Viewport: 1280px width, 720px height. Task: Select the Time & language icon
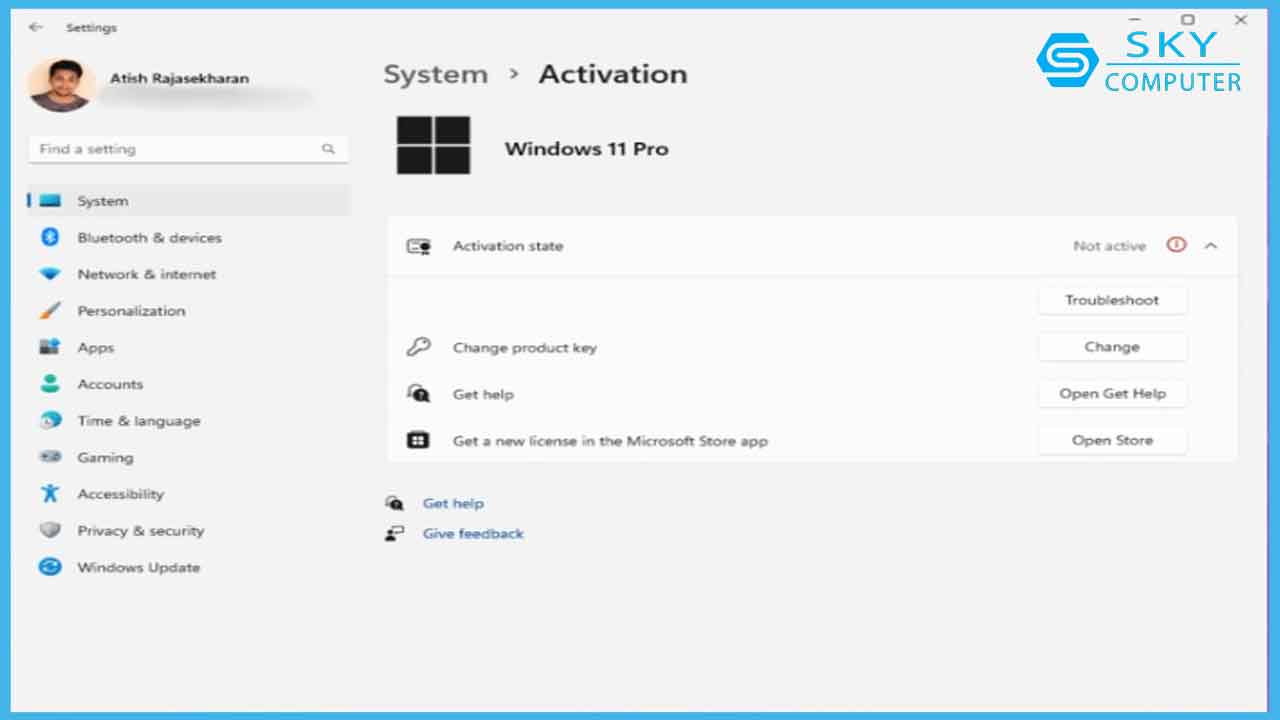tap(50, 421)
